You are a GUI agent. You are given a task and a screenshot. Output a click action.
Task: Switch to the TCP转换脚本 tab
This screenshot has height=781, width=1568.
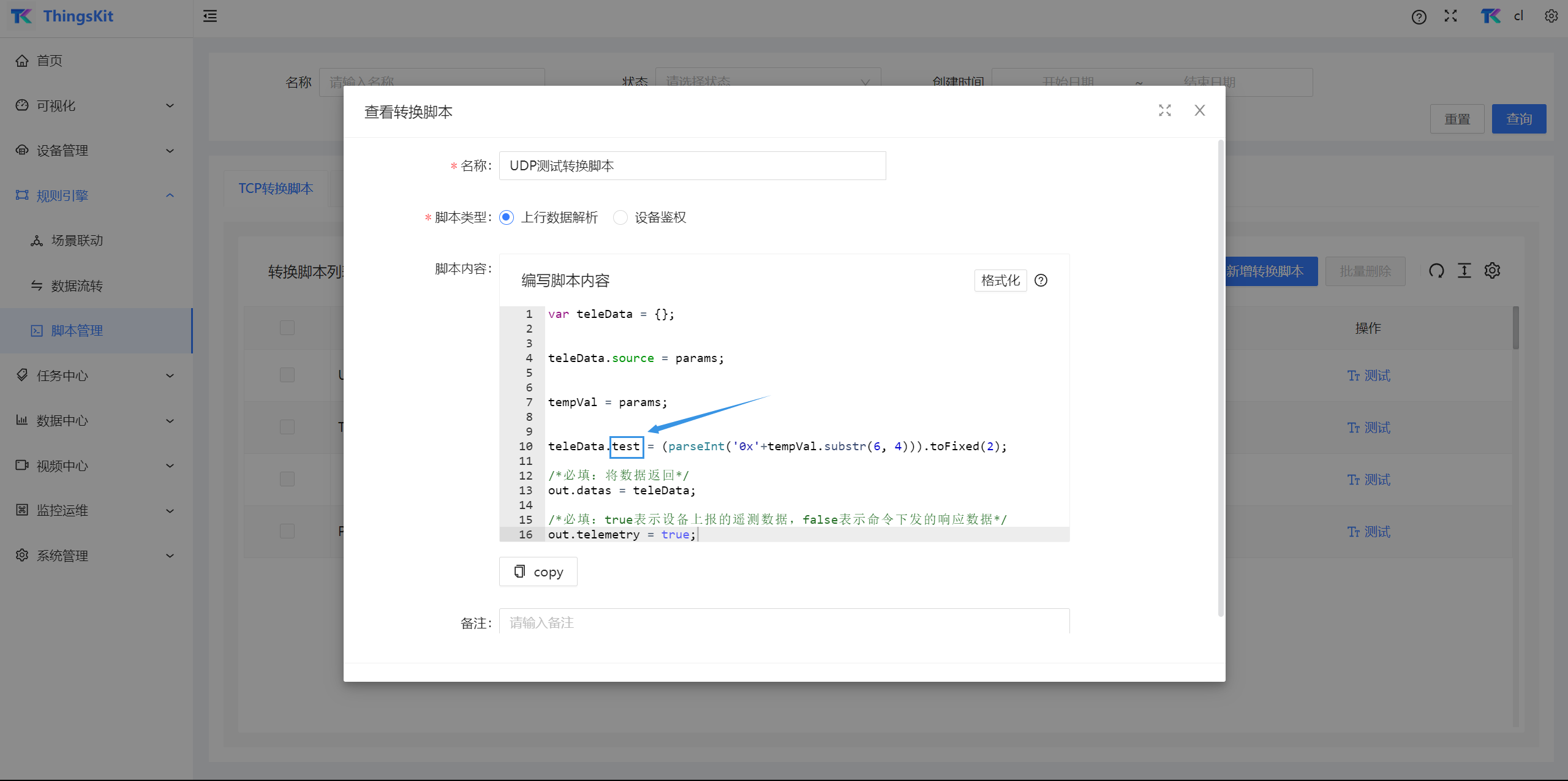(x=276, y=189)
